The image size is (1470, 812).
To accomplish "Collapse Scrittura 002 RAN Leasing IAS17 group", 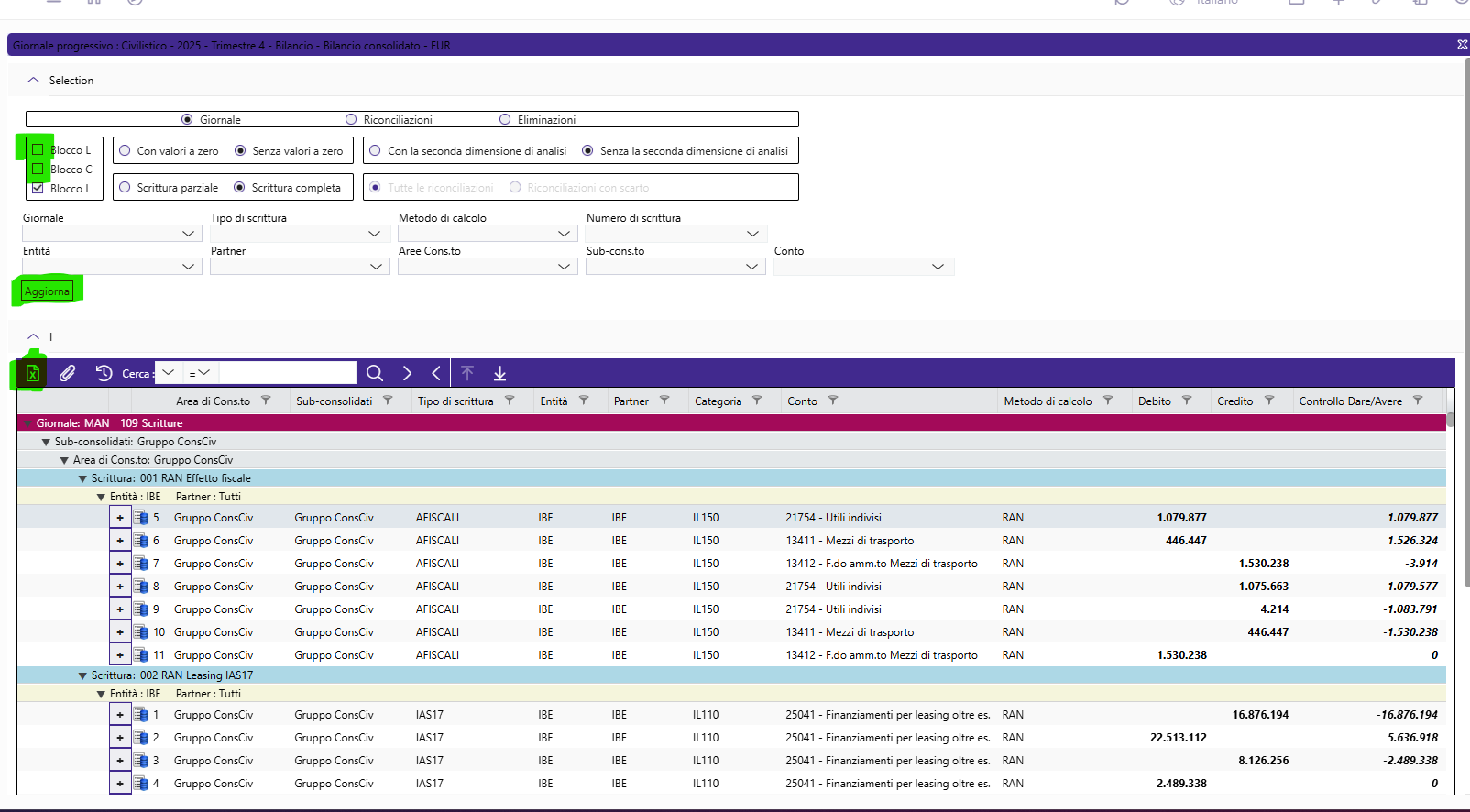I will pyautogui.click(x=82, y=675).
